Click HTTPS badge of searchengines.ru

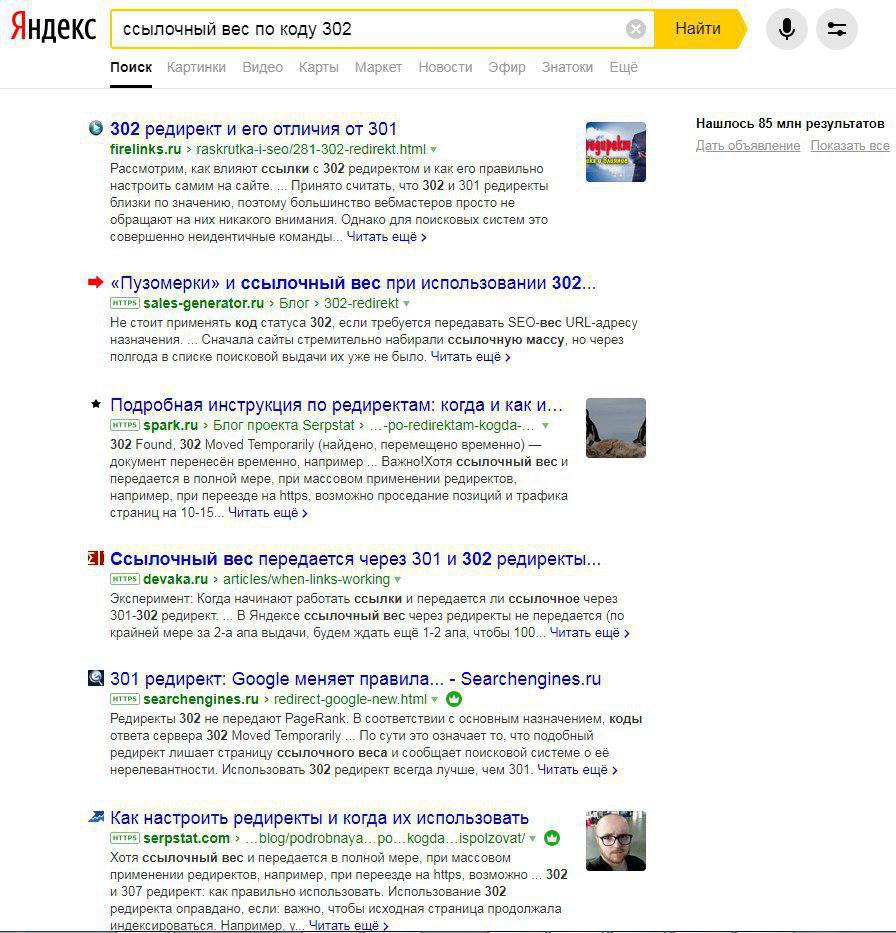pos(125,699)
